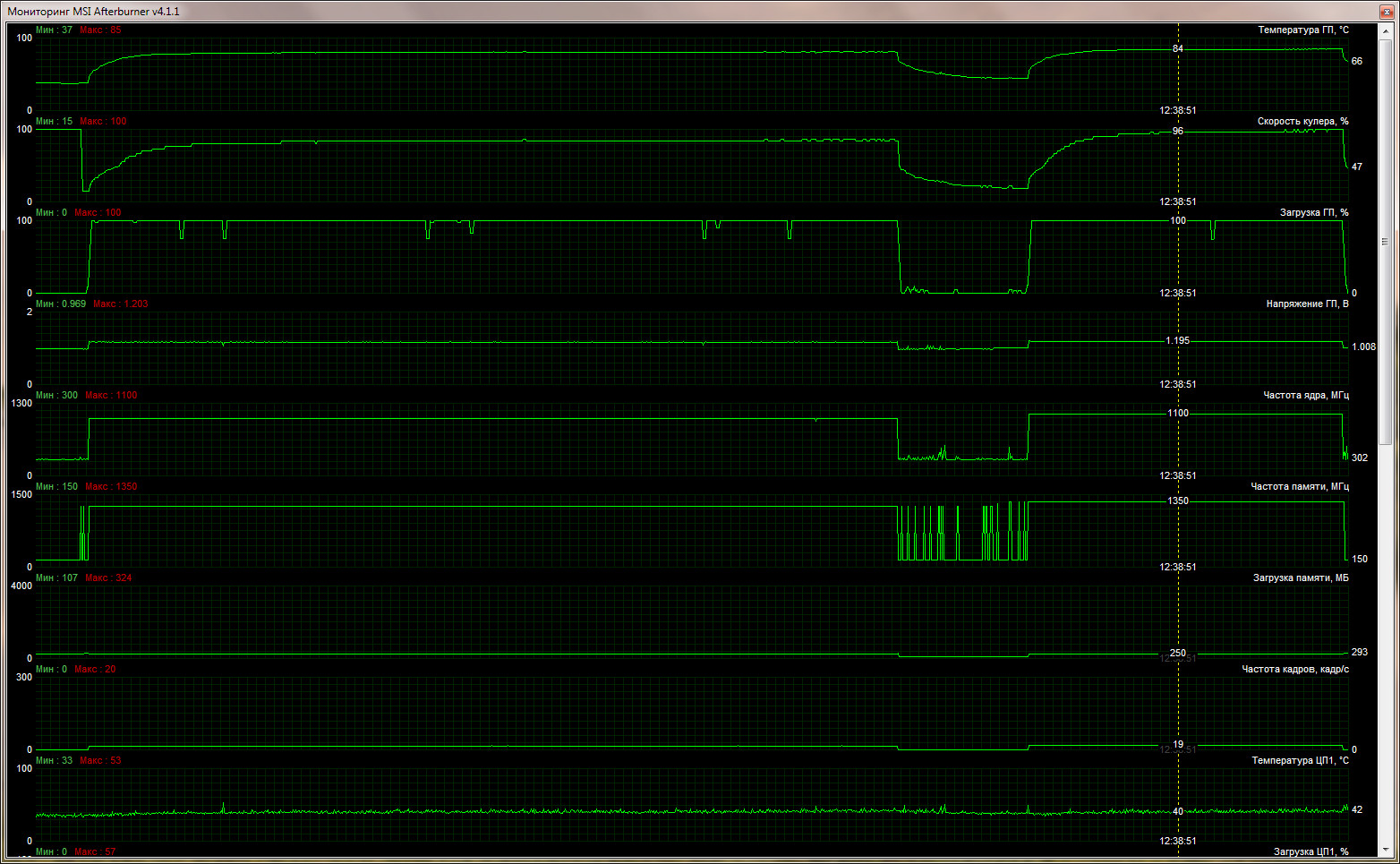Click the 'Мин : 33' CPU temperature minimum
This screenshot has width=1400, height=864.
55,761
